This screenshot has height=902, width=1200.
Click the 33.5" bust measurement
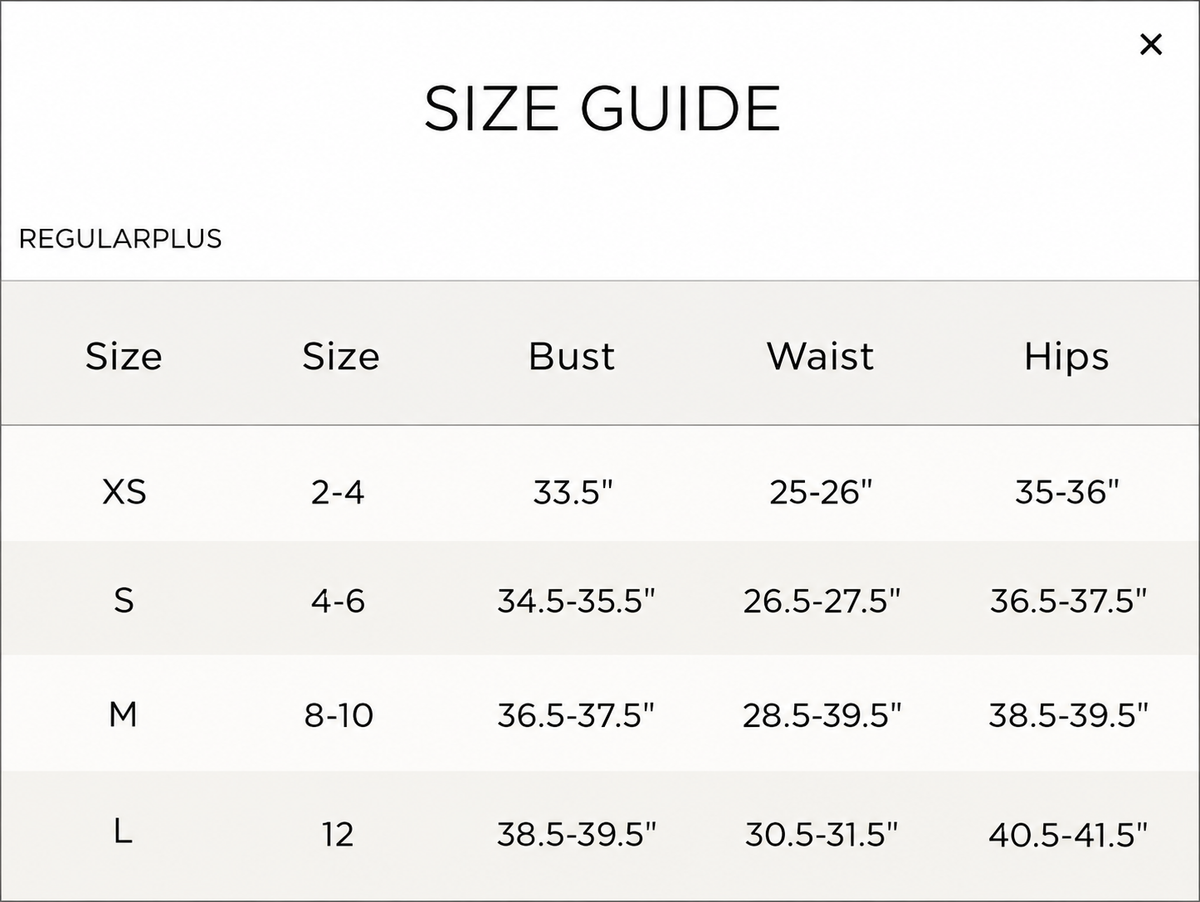point(573,492)
